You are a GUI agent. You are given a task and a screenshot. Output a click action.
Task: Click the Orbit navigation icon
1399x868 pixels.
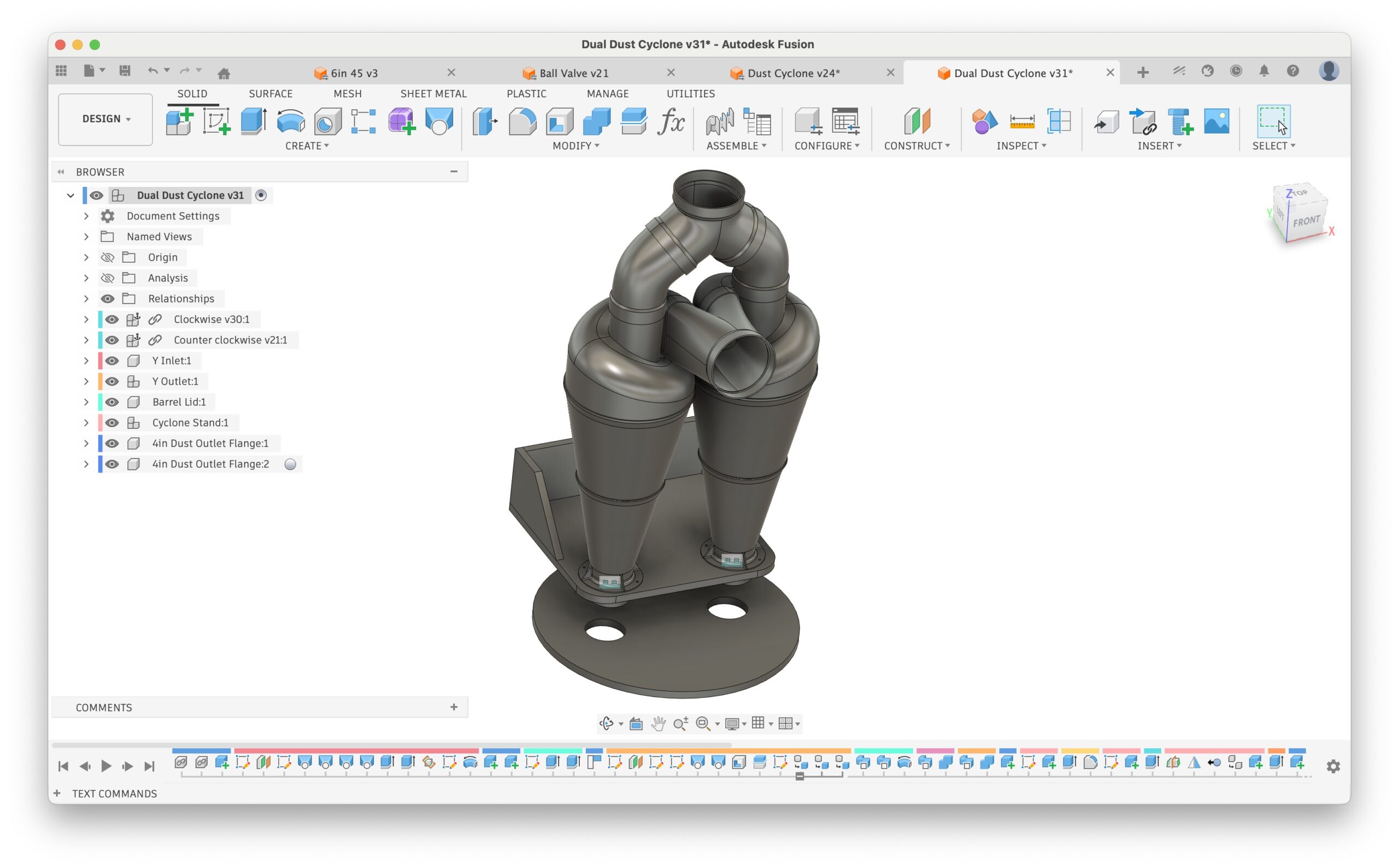pyautogui.click(x=607, y=723)
